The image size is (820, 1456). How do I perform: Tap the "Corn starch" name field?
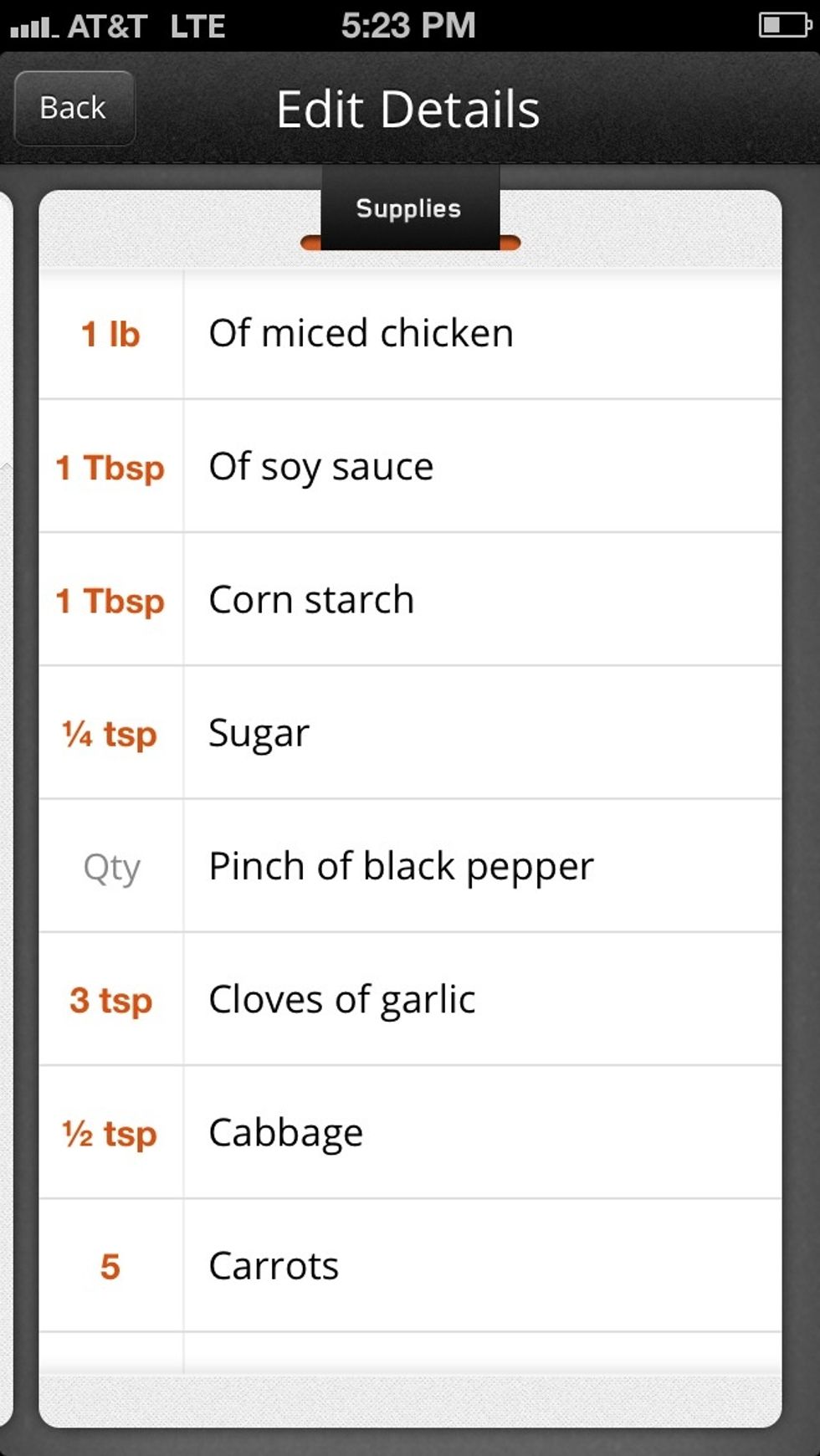(x=311, y=600)
